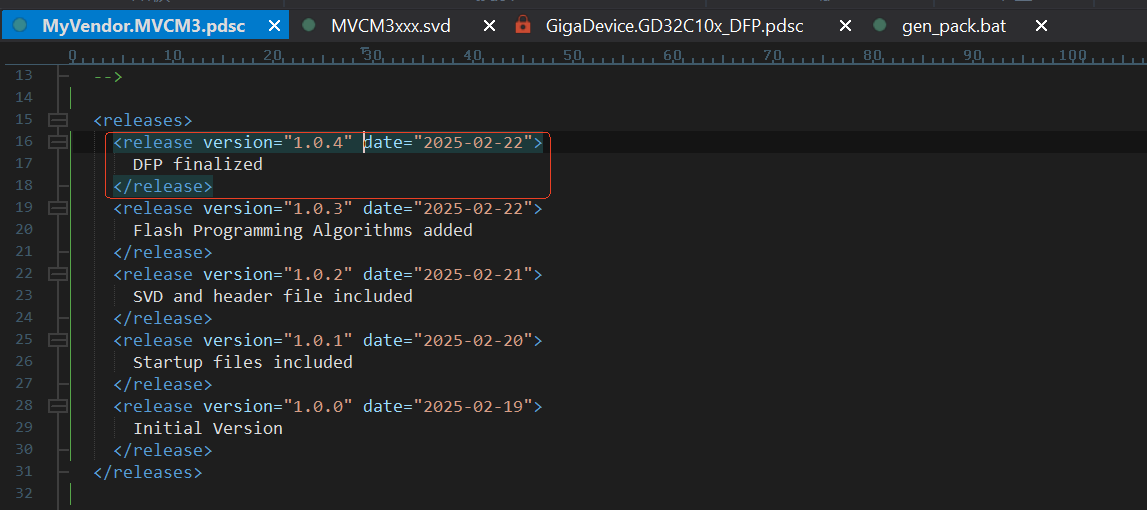
Task: Place cursor in "Flash Programming Algorithms added" text
Action: click(302, 230)
